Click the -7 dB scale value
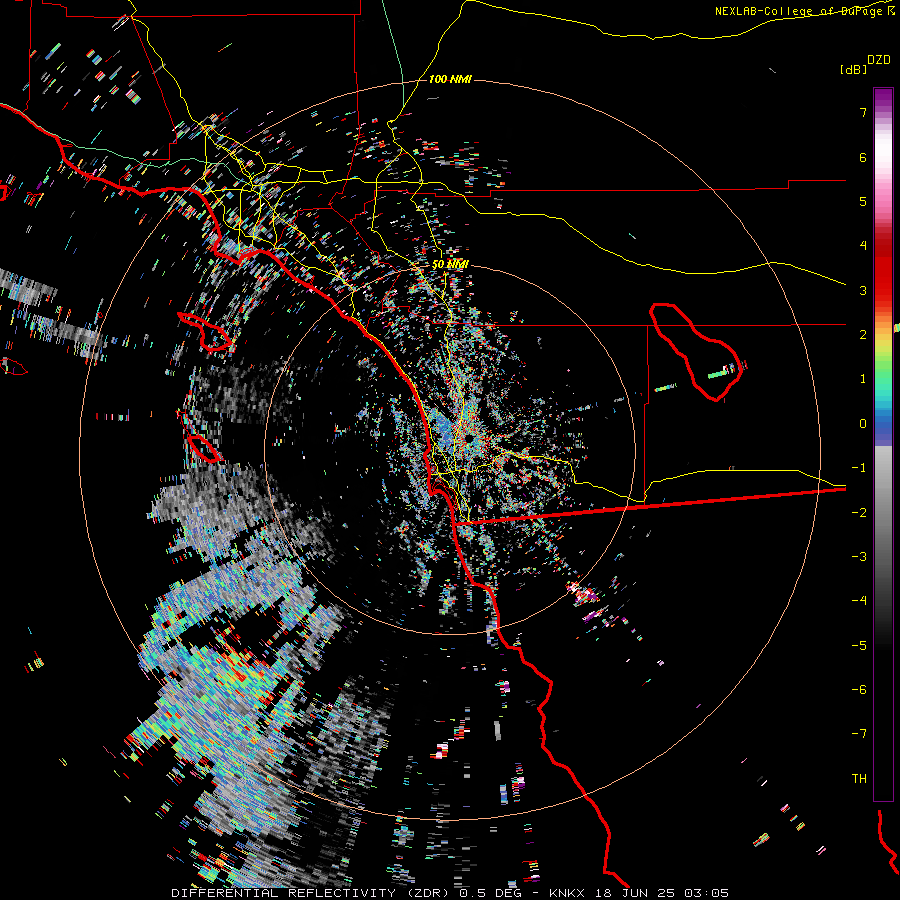The height and width of the screenshot is (900, 900). tap(859, 734)
